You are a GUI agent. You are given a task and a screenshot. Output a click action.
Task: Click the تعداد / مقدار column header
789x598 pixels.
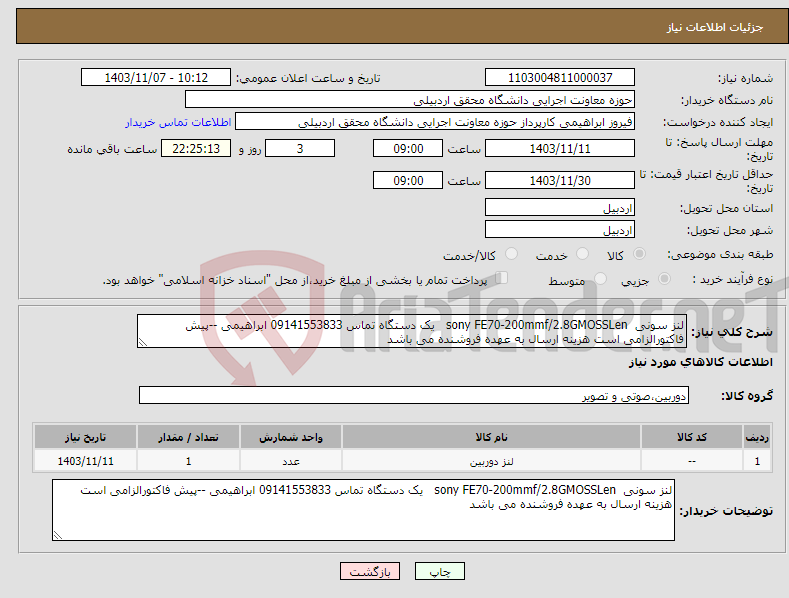(x=188, y=437)
